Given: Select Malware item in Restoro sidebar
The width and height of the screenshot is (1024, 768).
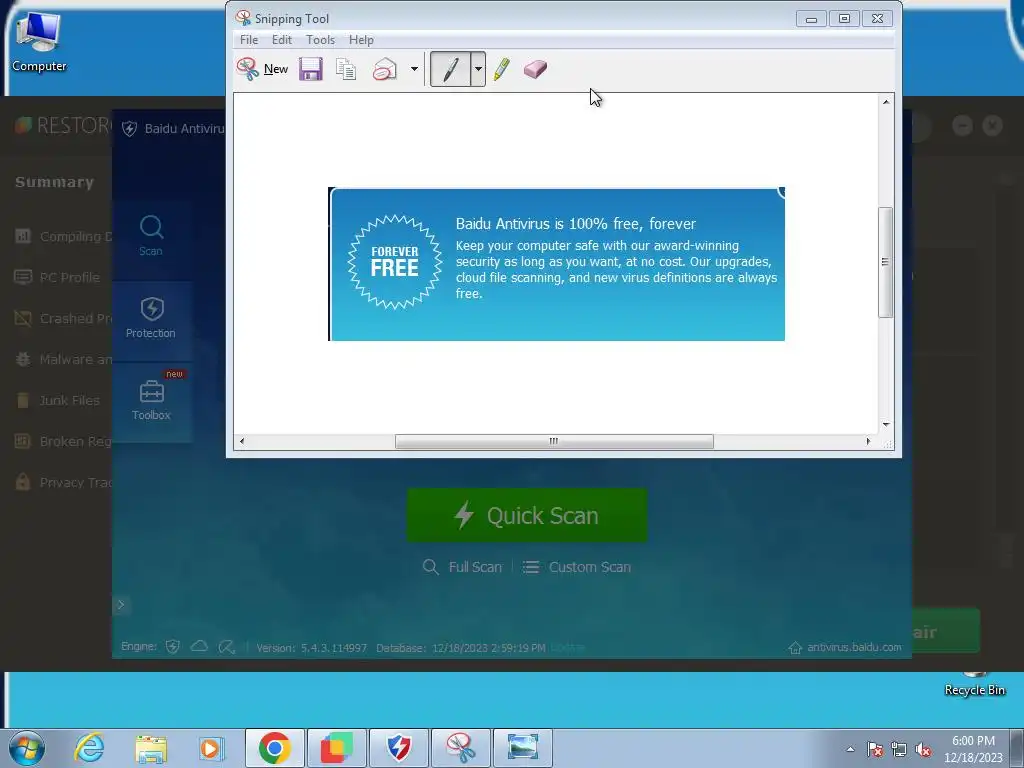Looking at the screenshot, I should click(x=63, y=359).
